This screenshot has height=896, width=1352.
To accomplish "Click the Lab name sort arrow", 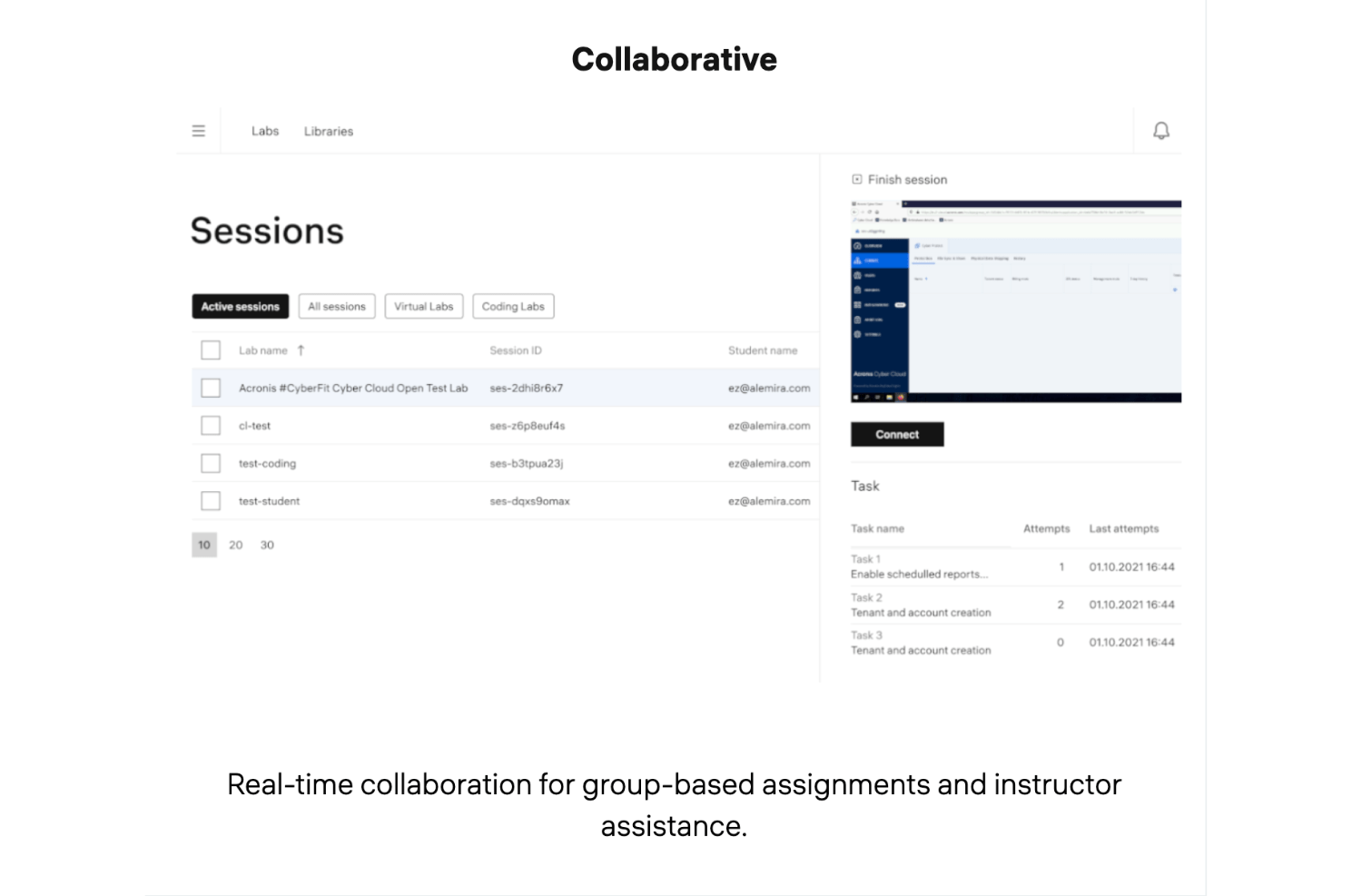I will (x=301, y=350).
